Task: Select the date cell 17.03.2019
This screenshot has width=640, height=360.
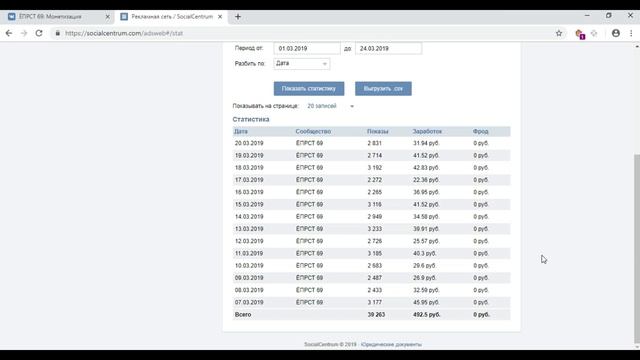Action: pyautogui.click(x=249, y=180)
